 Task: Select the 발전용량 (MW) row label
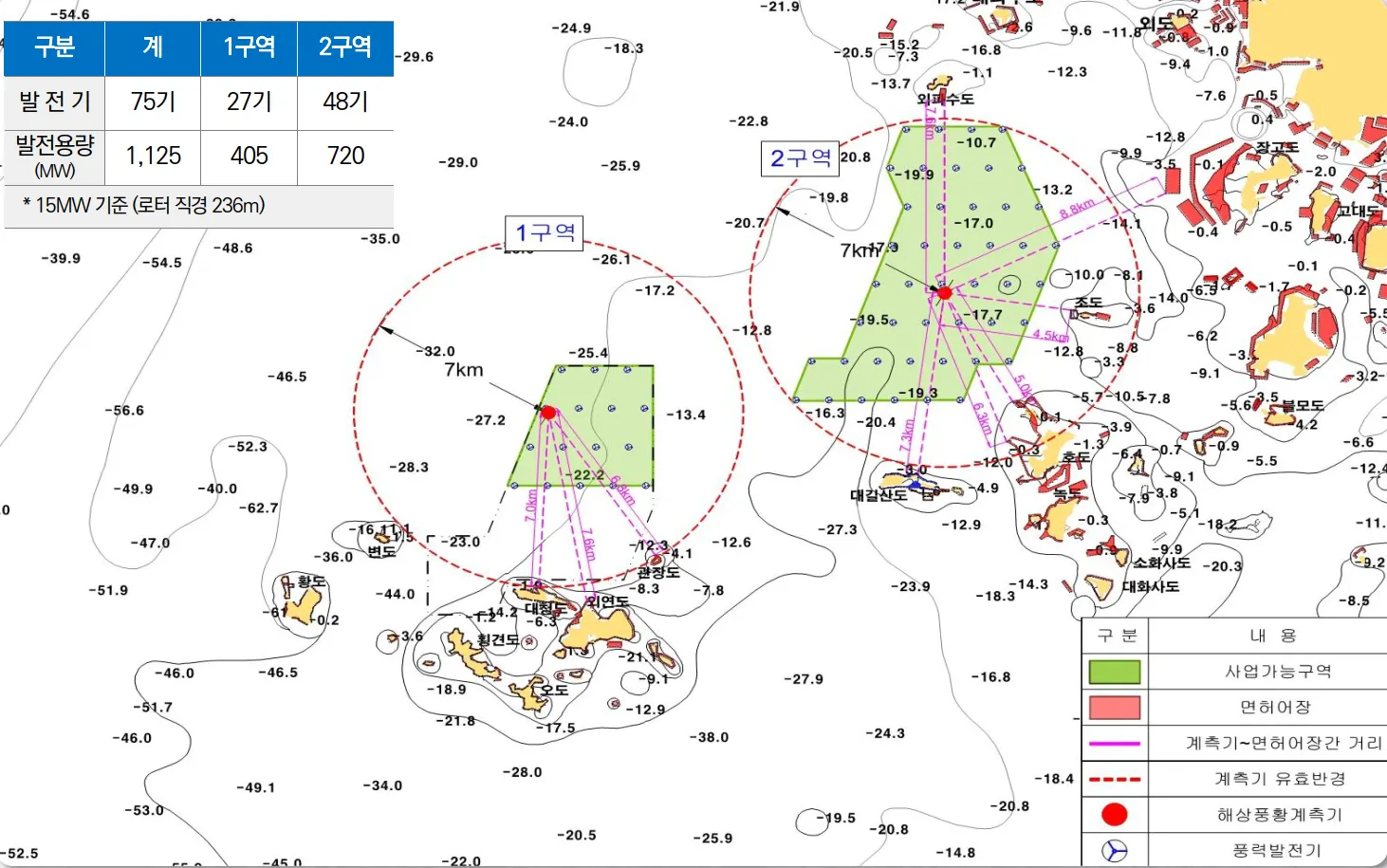[54, 157]
